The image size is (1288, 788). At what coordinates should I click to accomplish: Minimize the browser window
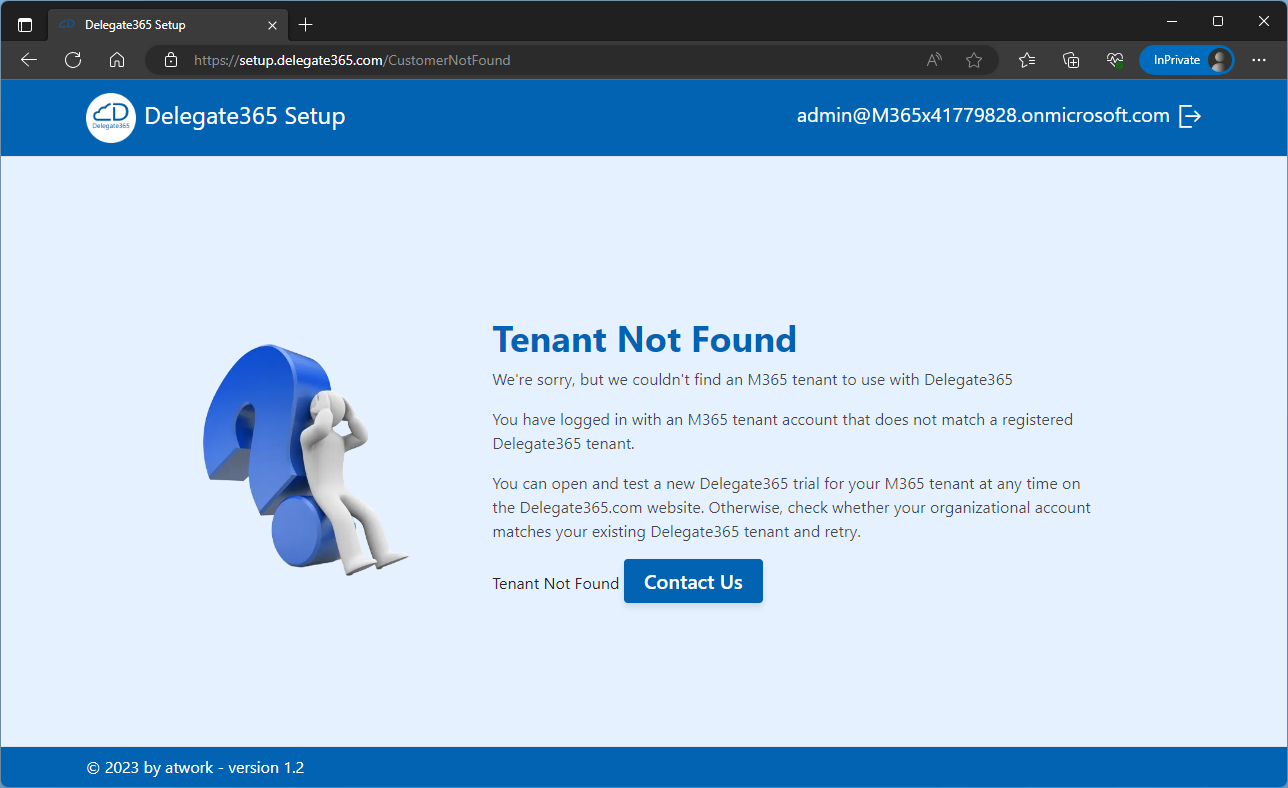tap(1171, 21)
